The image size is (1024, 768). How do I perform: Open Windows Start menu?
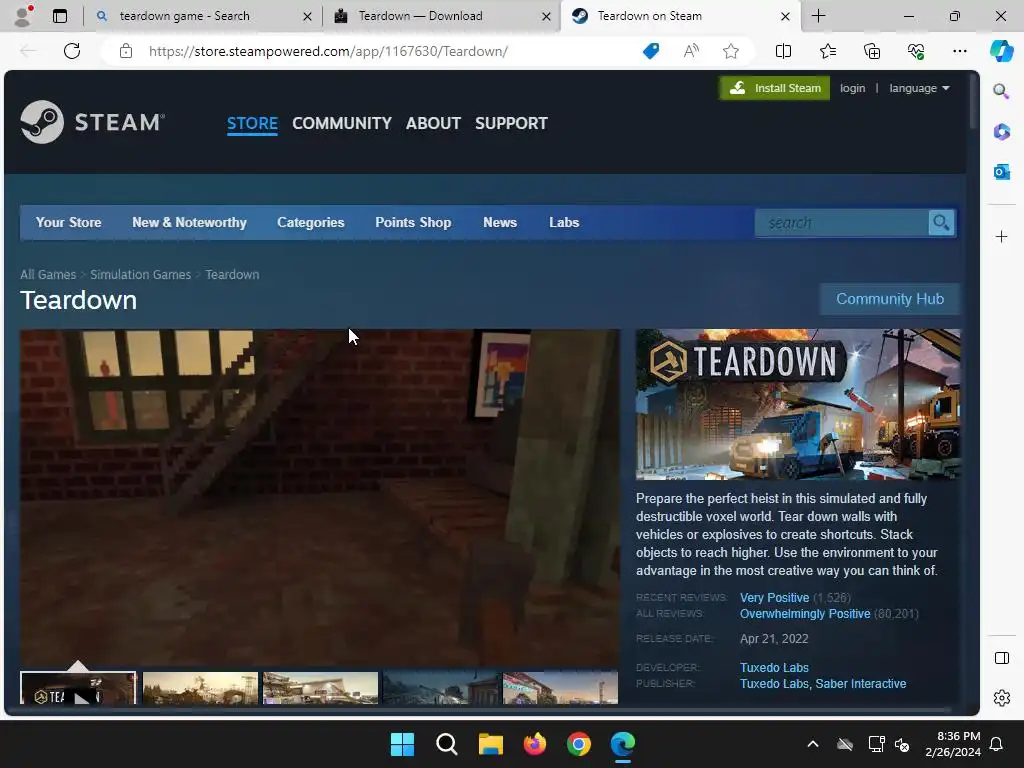(x=402, y=744)
